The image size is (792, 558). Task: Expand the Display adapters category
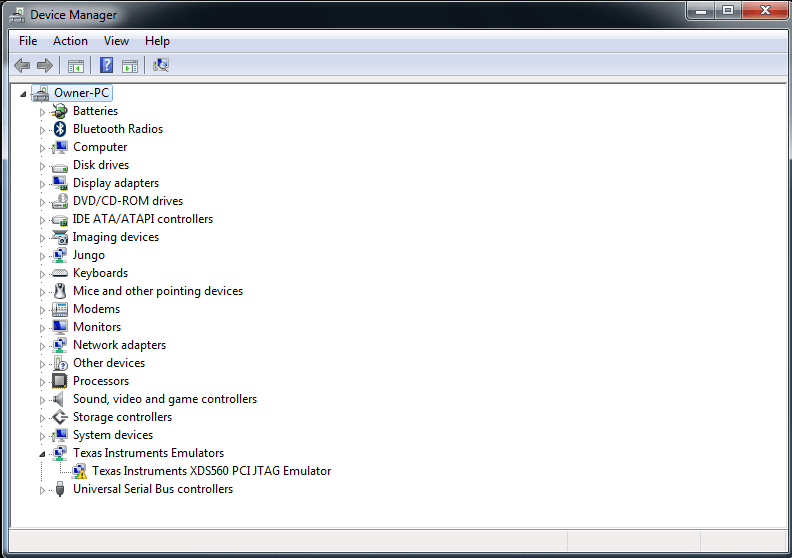(42, 184)
